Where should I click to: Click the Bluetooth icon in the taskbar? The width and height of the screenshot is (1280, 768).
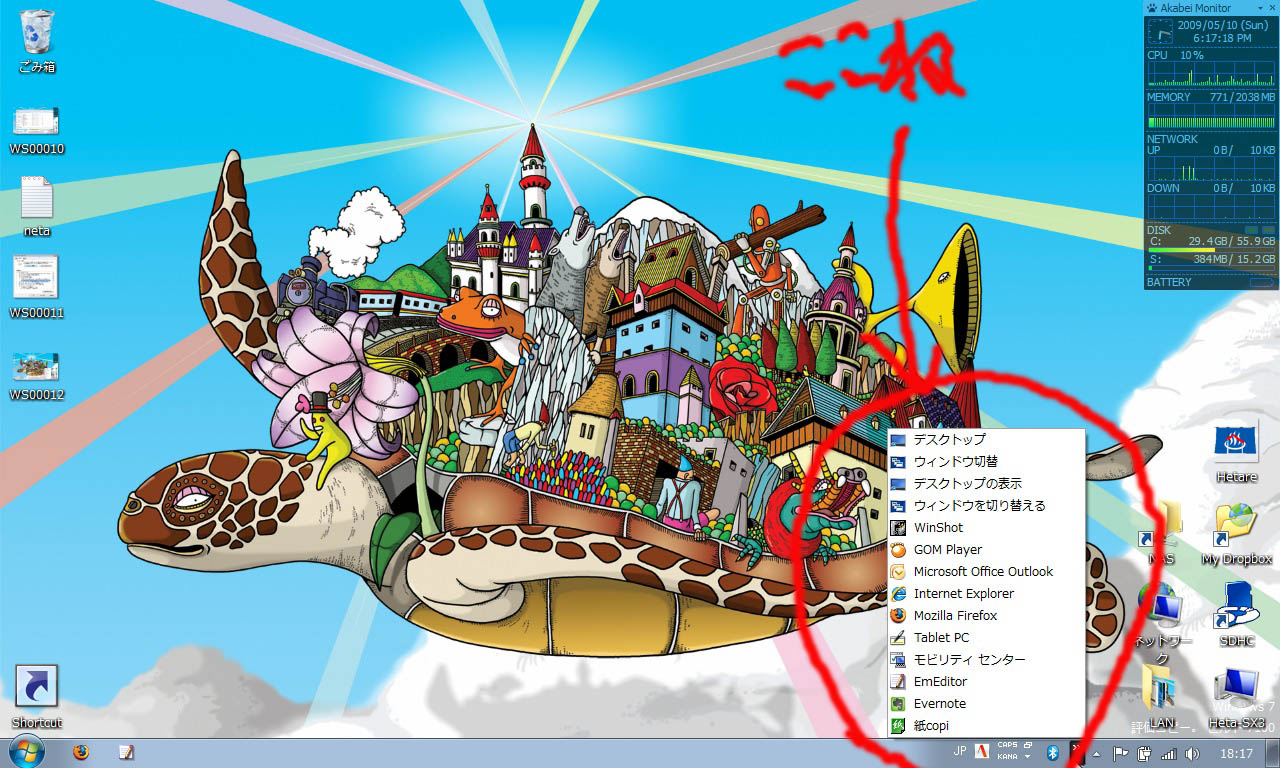tap(1053, 752)
